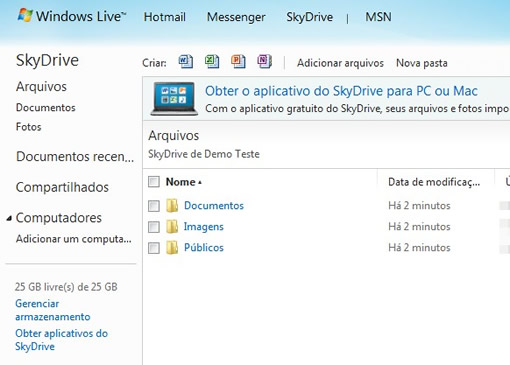Click the Imagens folder icon
The width and height of the screenshot is (510, 365).
click(x=172, y=227)
